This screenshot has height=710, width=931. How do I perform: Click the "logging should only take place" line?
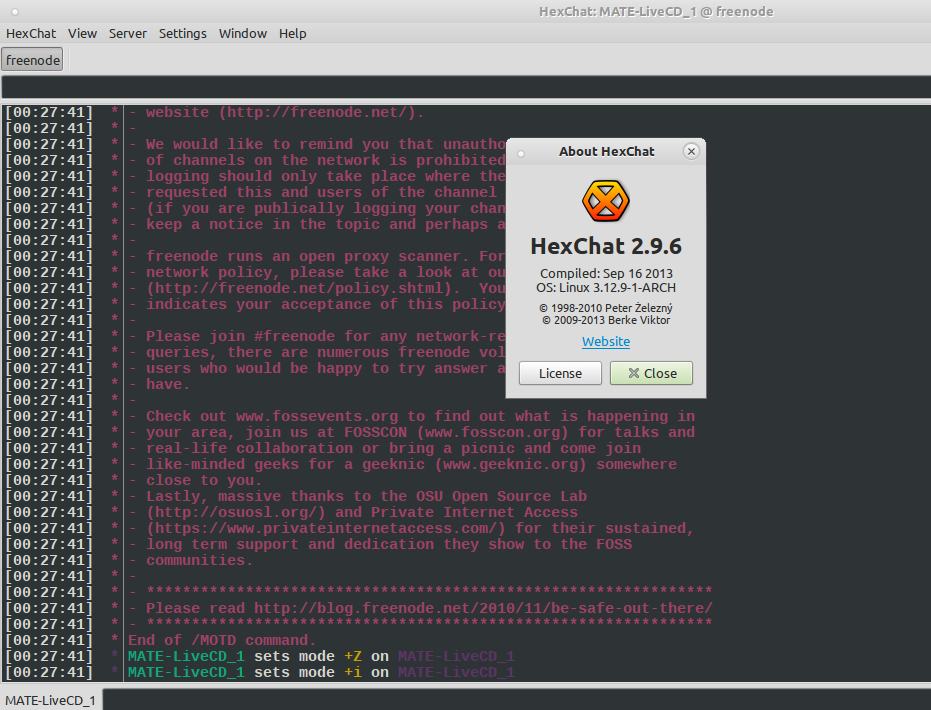pyautogui.click(x=326, y=176)
